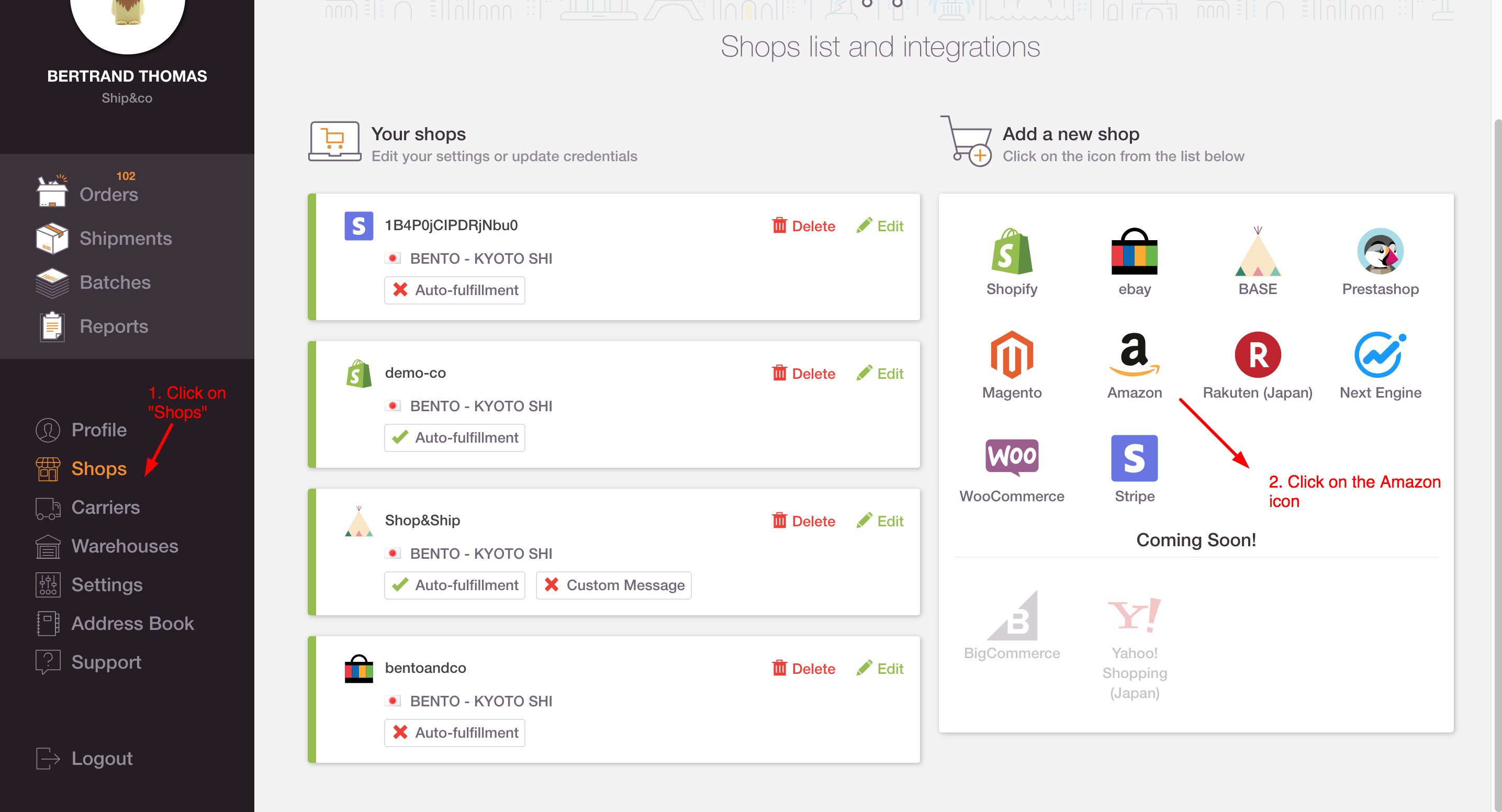Pick the Next Engine icon
1502x812 pixels.
click(1380, 355)
